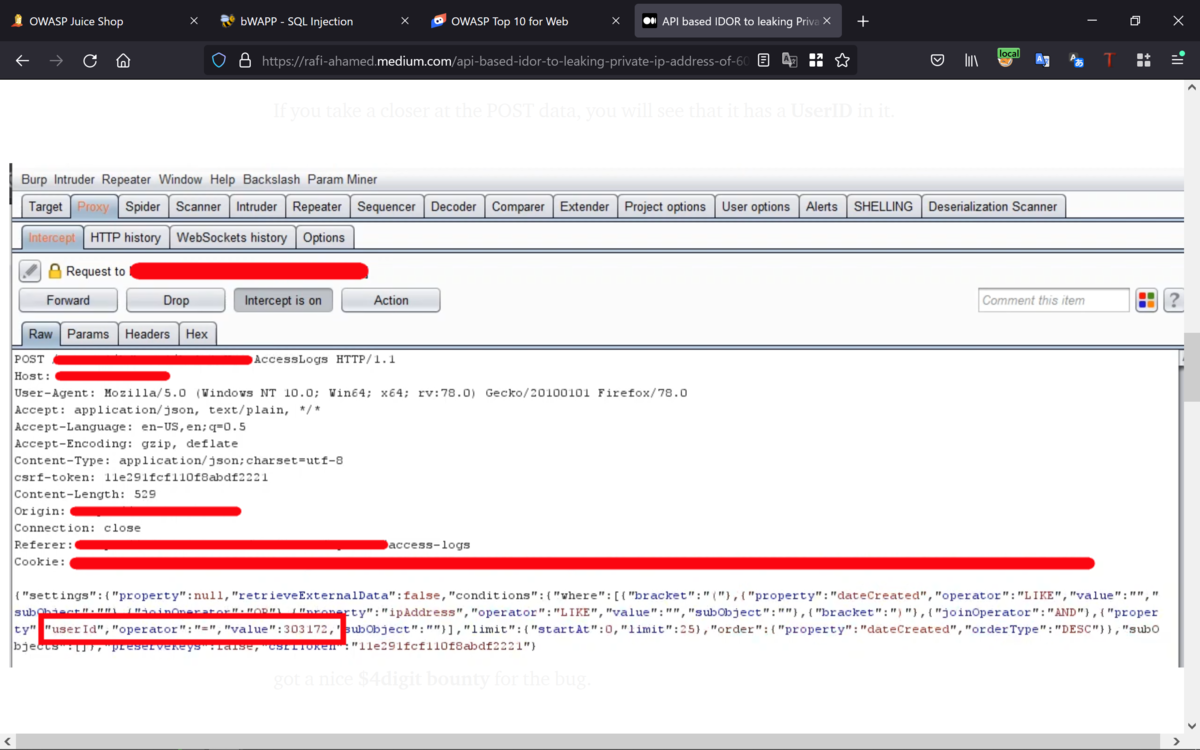1200x750 pixels.
Task: Open the Firefox home page
Action: (123, 61)
